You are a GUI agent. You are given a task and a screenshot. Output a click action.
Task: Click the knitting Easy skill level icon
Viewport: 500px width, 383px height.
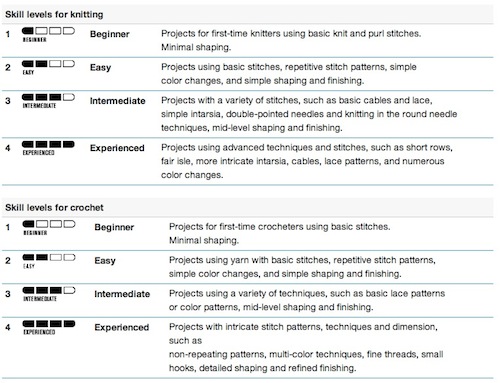coord(48,67)
